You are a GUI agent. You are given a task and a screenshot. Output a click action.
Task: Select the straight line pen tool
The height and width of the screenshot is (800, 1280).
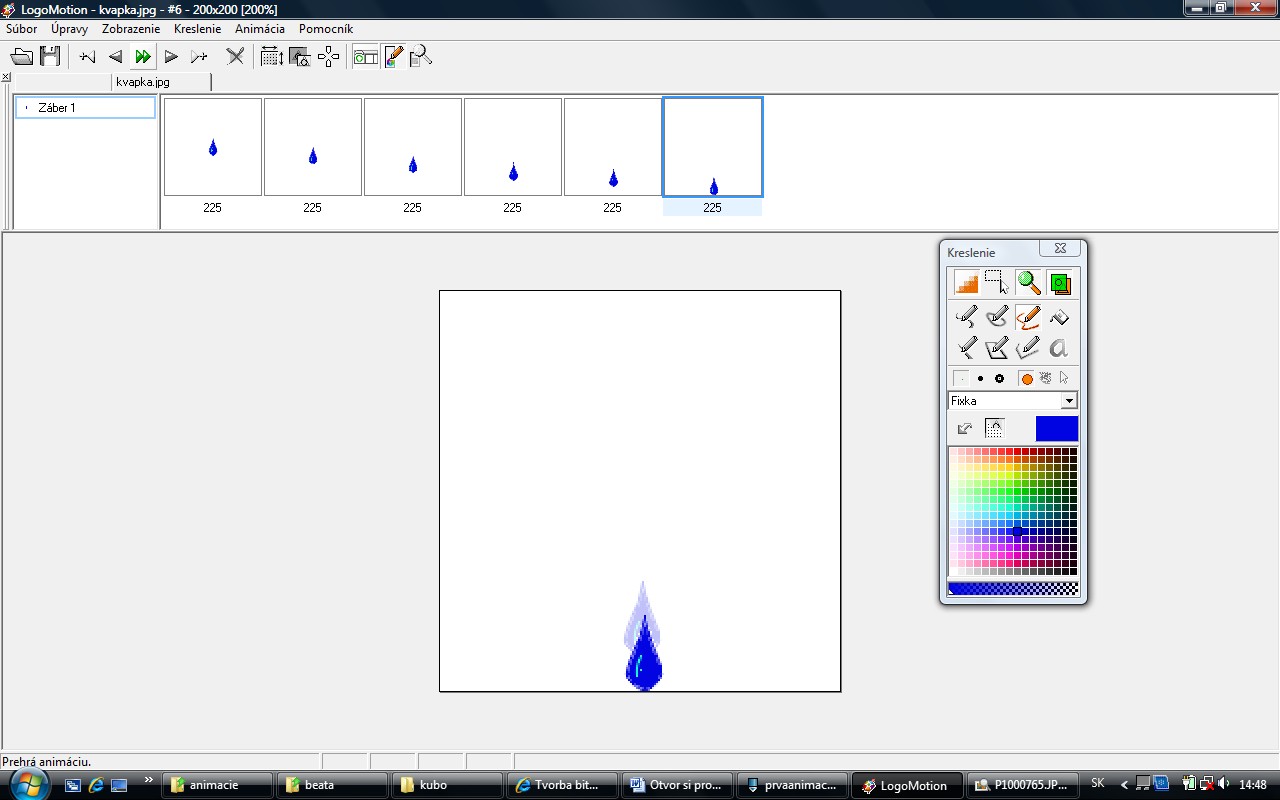tap(966, 348)
